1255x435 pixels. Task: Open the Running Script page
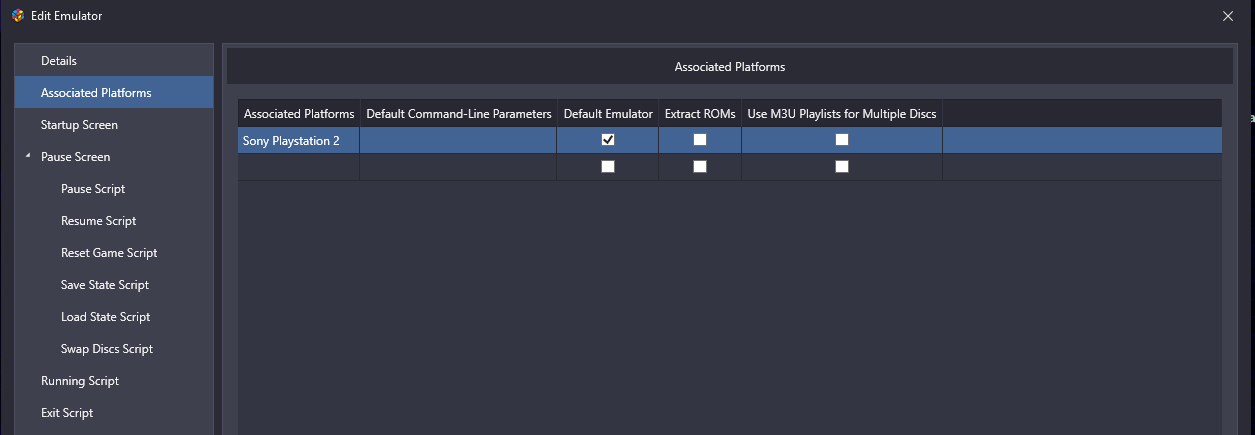tap(80, 381)
